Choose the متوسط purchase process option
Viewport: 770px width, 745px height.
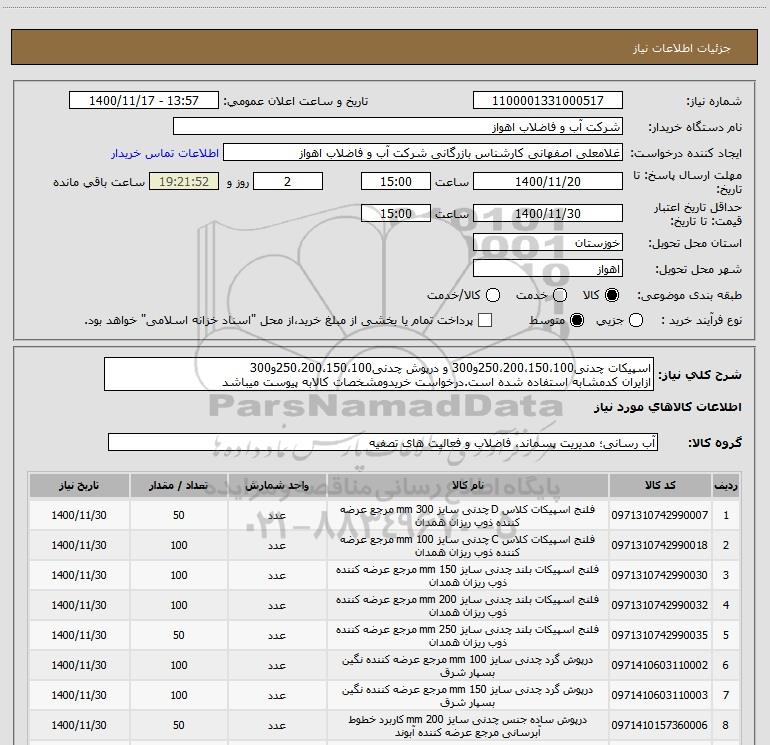pos(577,320)
